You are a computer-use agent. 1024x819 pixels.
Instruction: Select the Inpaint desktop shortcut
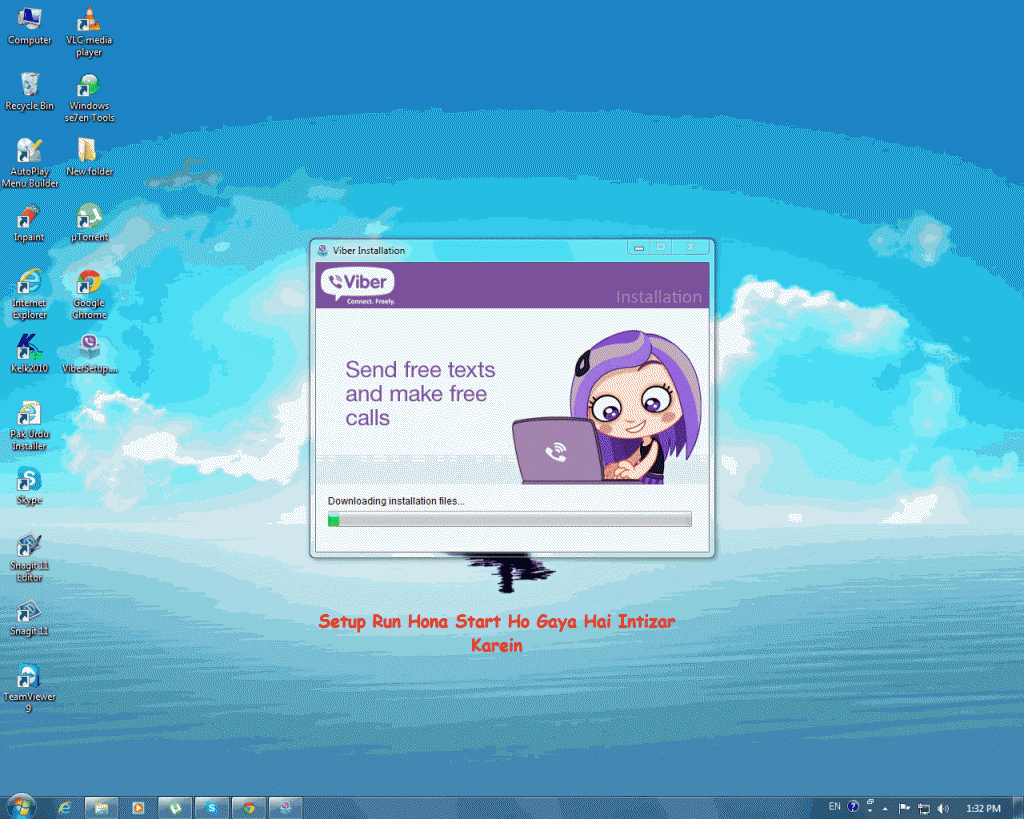[x=29, y=223]
